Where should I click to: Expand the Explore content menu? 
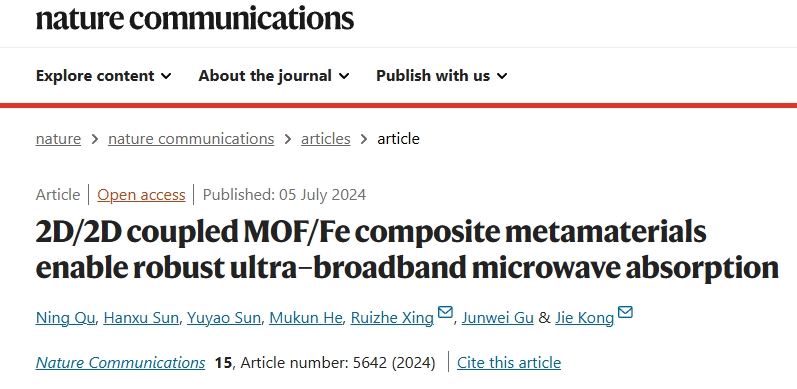coord(104,76)
